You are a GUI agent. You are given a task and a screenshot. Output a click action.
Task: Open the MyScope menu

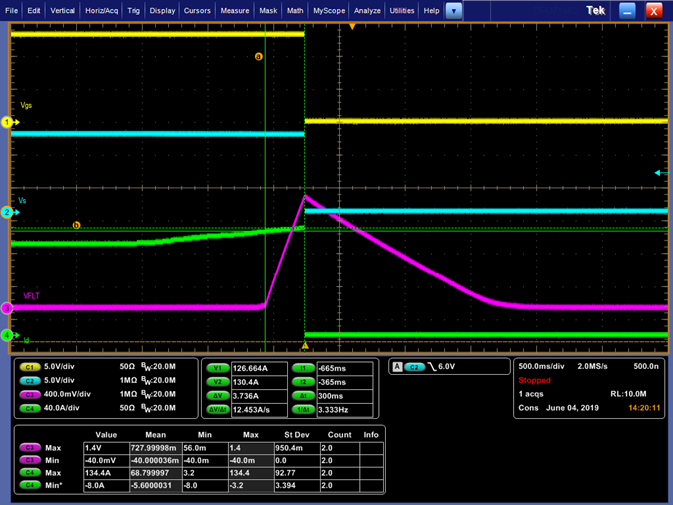(329, 11)
